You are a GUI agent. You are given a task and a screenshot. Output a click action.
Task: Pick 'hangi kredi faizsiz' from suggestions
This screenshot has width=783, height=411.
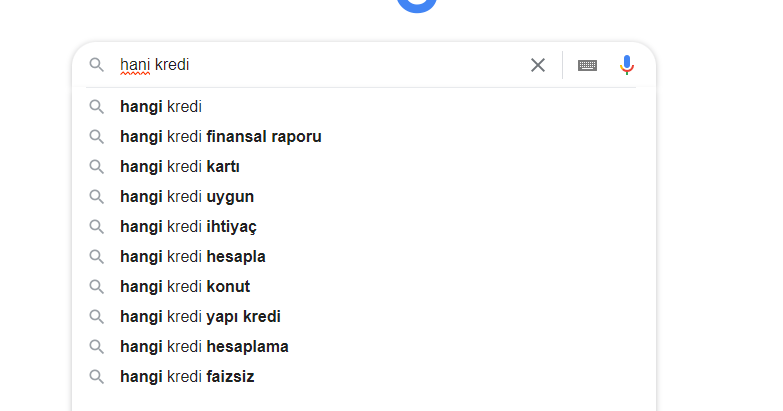point(364,377)
